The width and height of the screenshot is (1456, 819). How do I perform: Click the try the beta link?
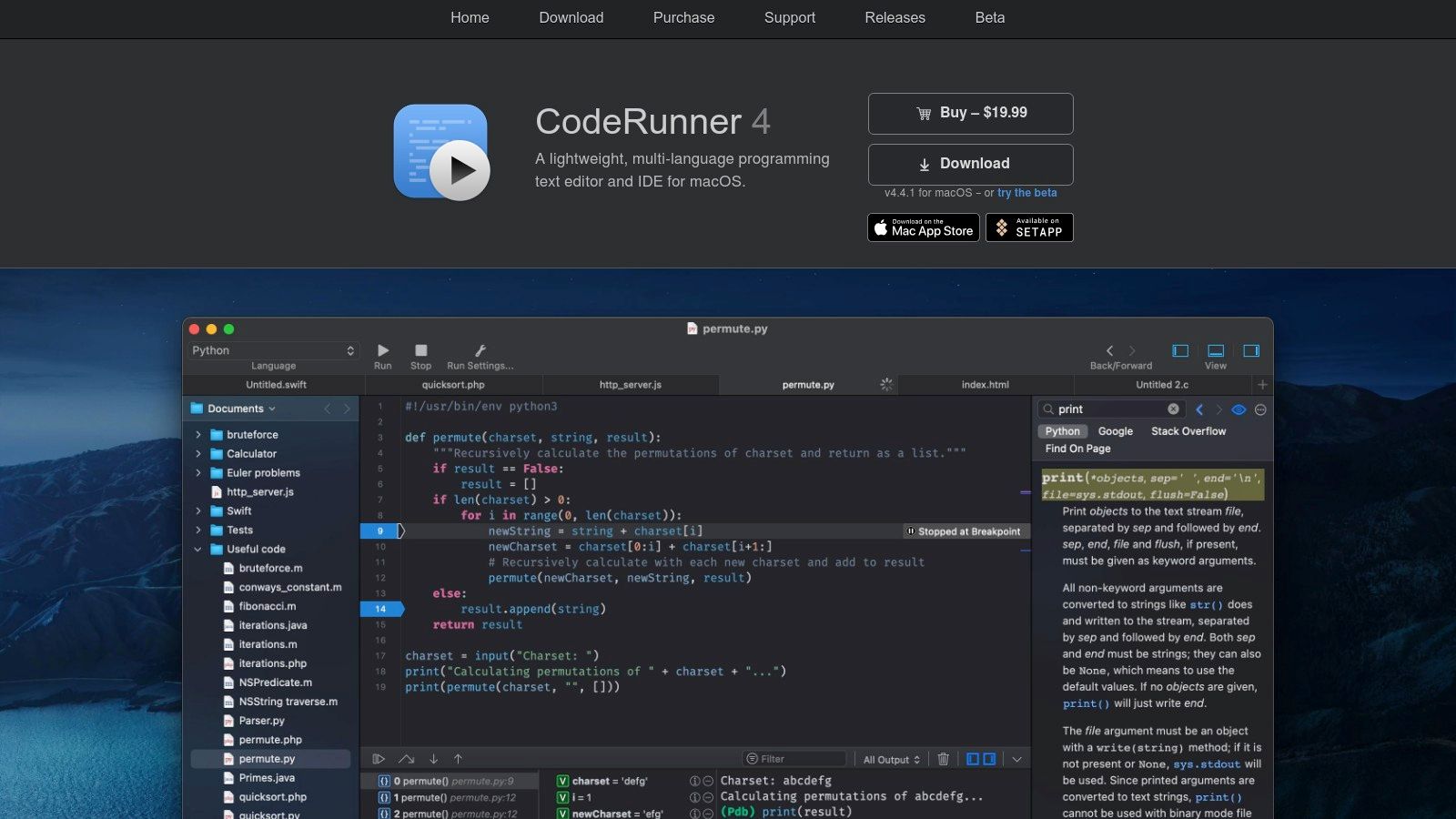[x=1026, y=193]
